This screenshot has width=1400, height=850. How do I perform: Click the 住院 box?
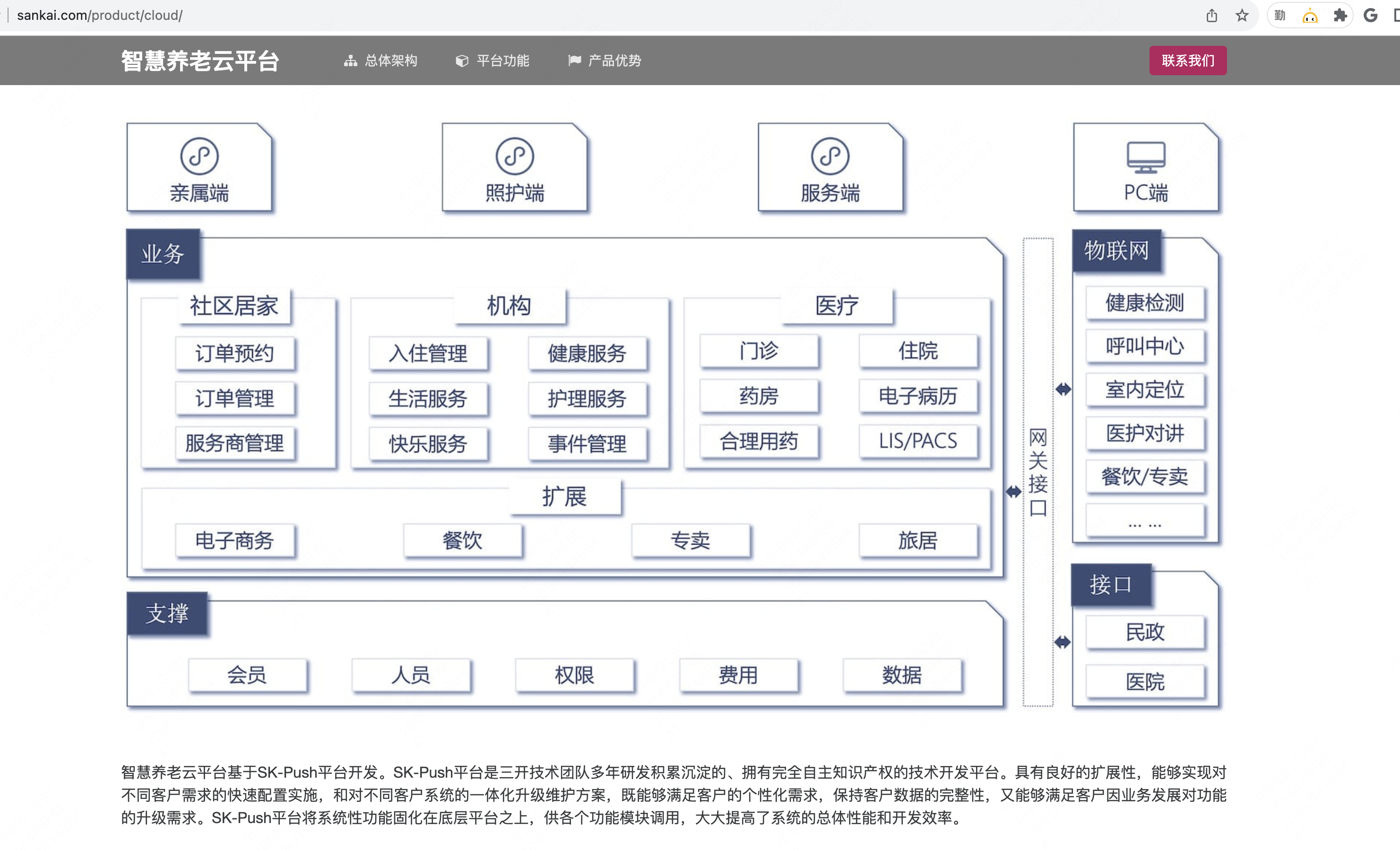(918, 351)
